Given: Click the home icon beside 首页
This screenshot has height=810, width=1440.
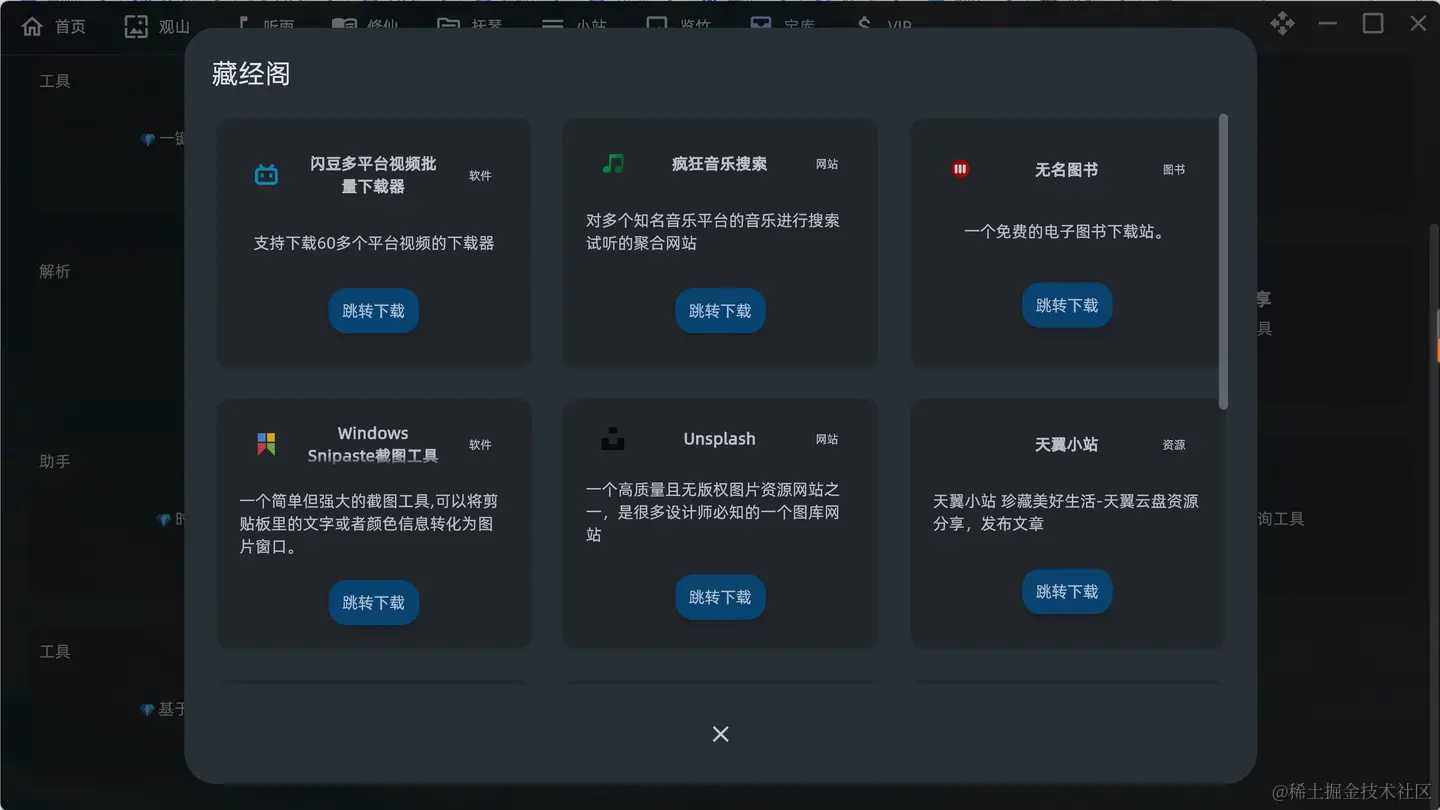Looking at the screenshot, I should tap(32, 26).
